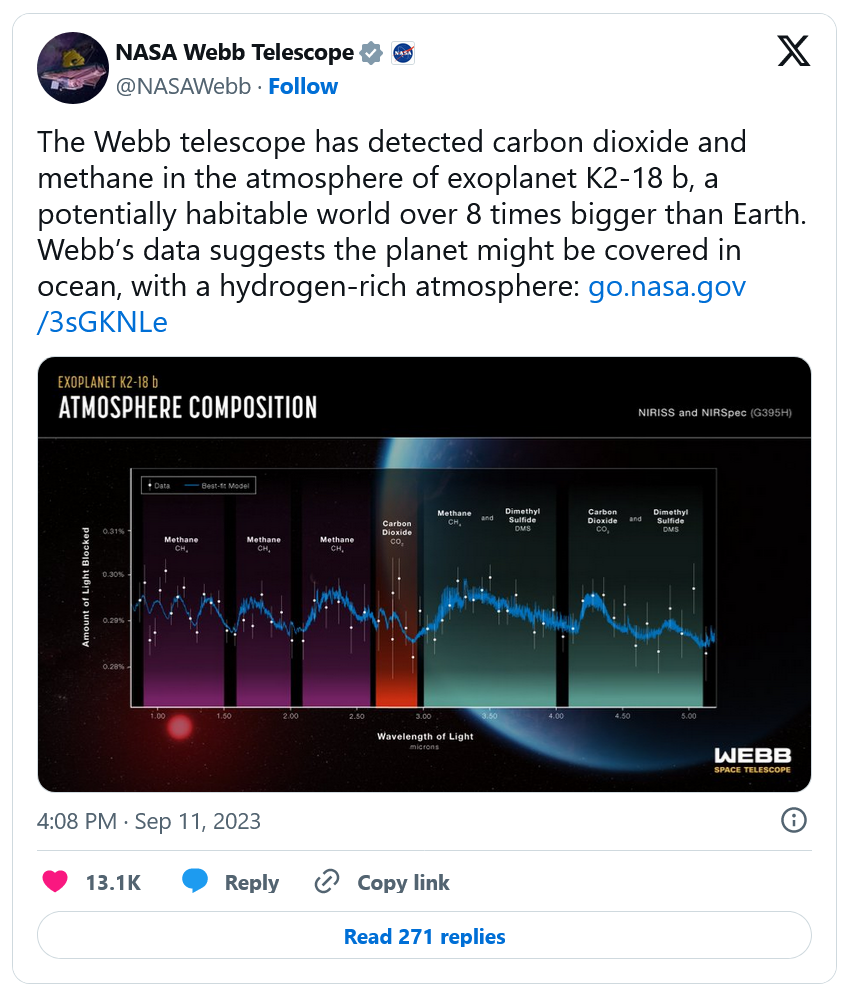Click the NASA Webb Telescope display name

click(x=235, y=52)
